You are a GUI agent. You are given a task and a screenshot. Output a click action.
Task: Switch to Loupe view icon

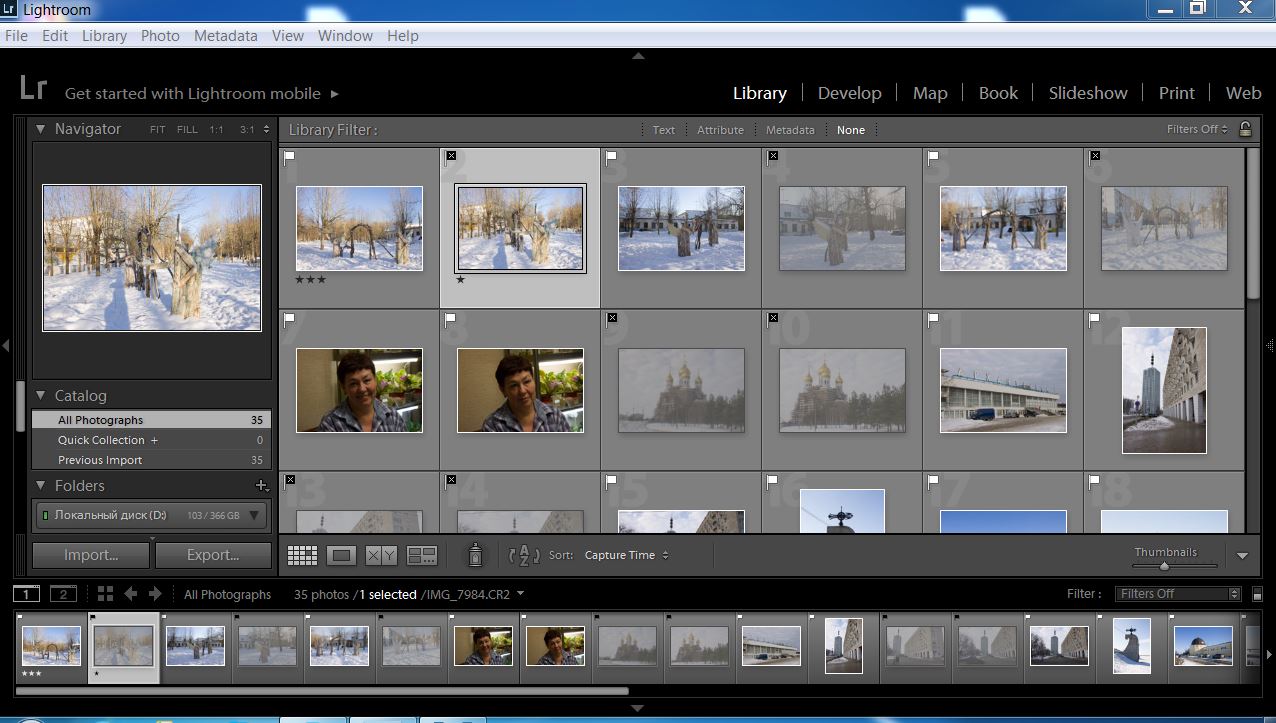coord(341,555)
